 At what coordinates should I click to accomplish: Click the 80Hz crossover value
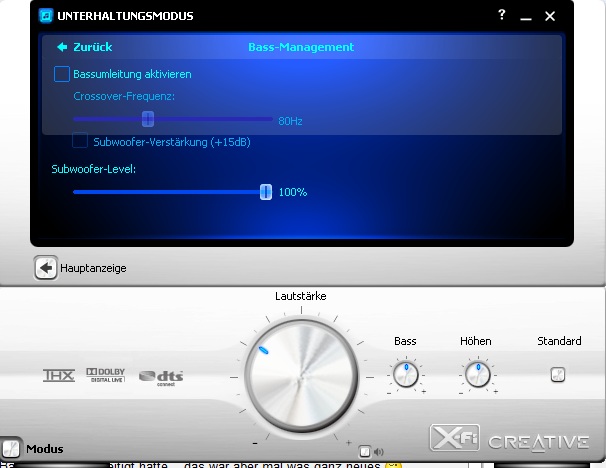coord(290,121)
